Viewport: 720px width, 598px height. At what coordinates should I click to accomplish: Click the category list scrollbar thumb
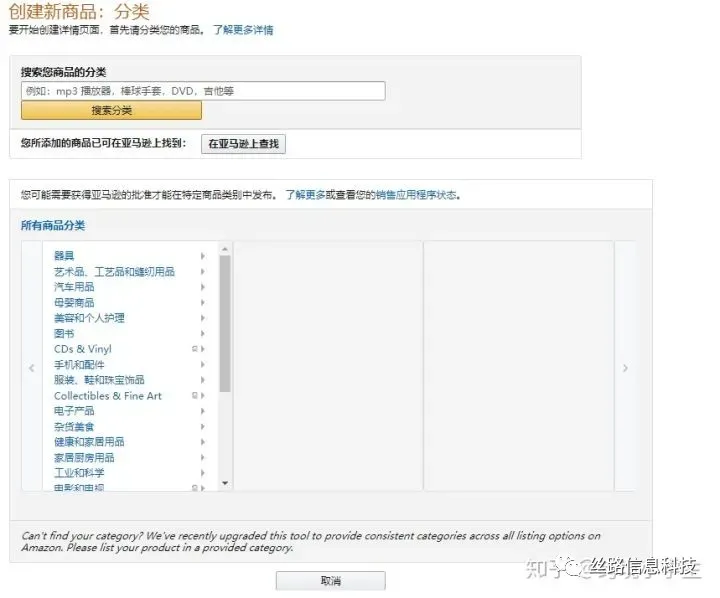pyautogui.click(x=225, y=324)
